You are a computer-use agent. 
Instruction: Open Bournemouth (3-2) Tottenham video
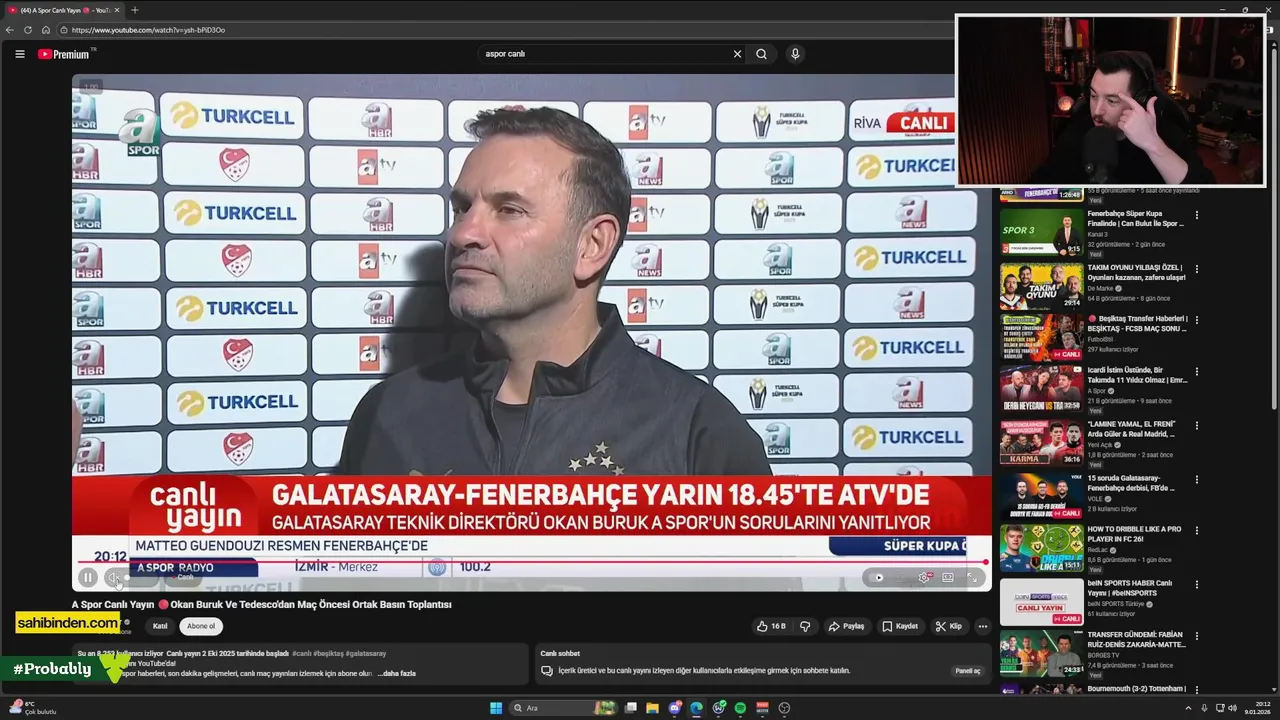click(x=1137, y=688)
